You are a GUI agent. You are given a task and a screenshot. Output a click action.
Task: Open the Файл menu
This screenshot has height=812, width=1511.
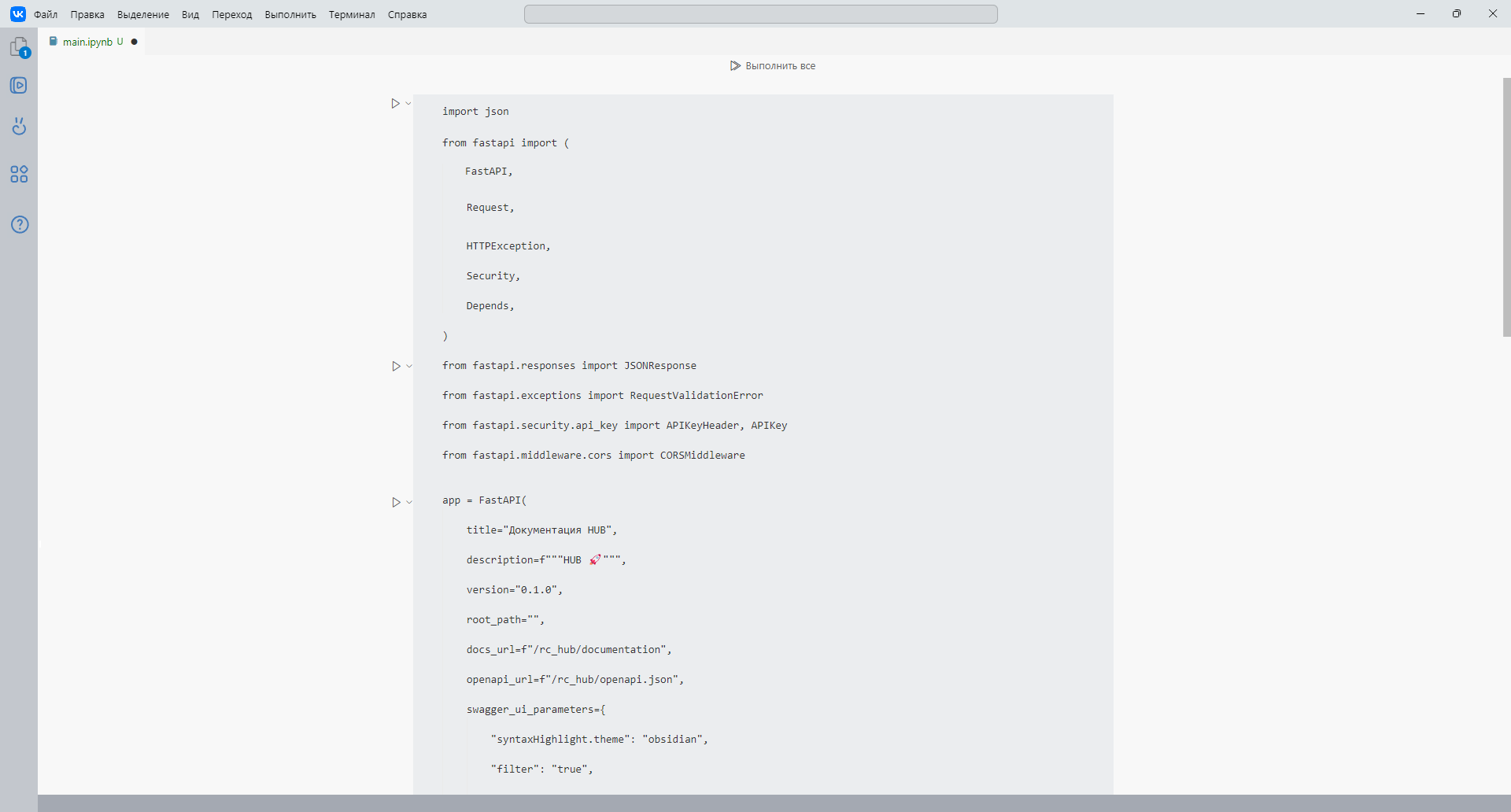pos(46,14)
